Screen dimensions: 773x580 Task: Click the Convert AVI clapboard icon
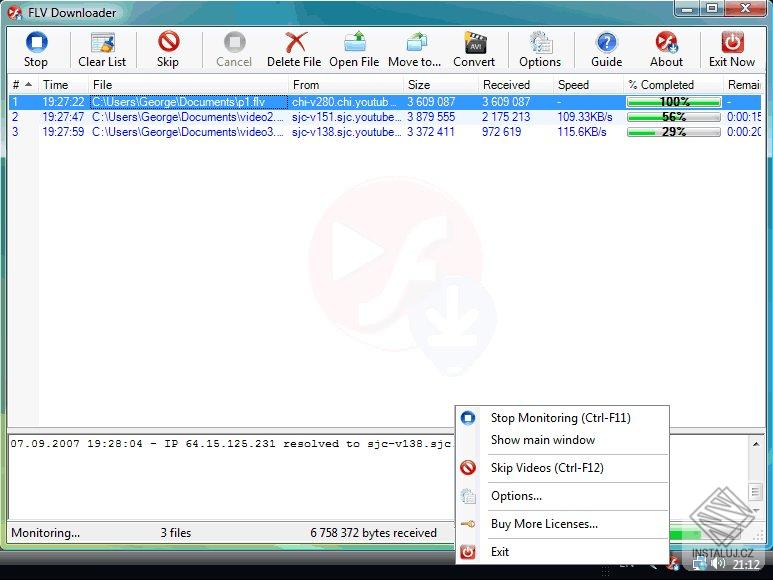click(475, 42)
